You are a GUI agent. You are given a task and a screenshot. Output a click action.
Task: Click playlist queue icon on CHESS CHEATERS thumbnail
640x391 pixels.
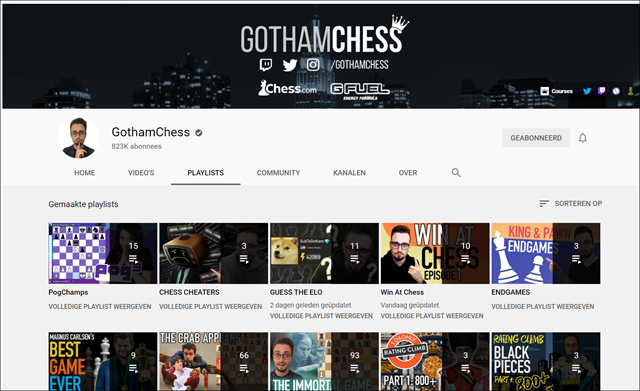tap(244, 259)
